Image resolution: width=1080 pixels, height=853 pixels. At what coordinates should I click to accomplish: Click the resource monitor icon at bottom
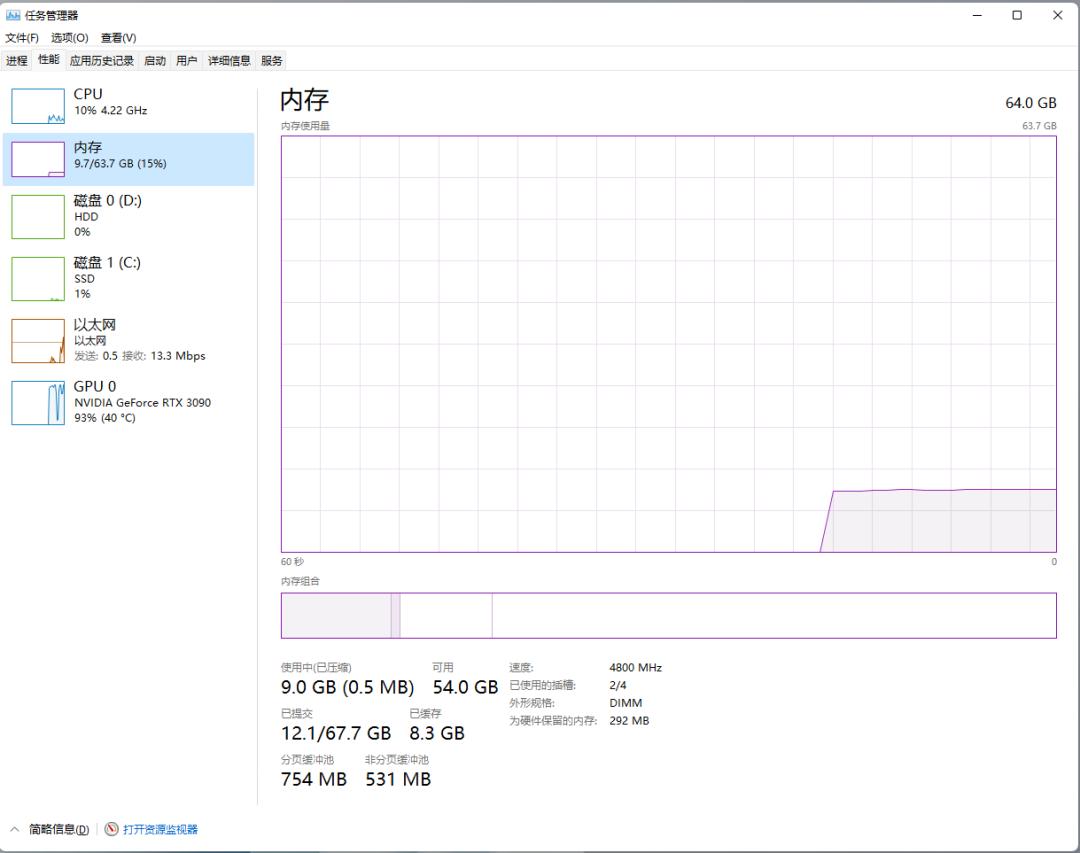coord(112,829)
